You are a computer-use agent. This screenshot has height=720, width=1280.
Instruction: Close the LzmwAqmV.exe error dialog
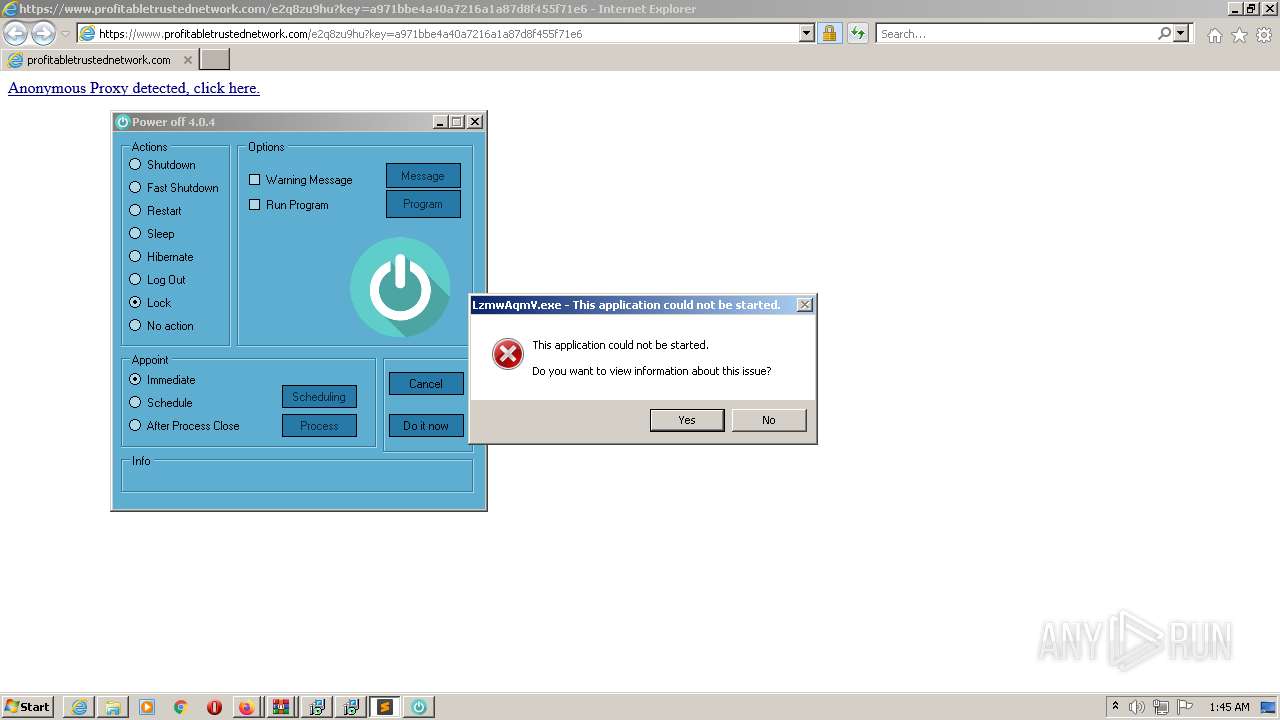click(805, 305)
